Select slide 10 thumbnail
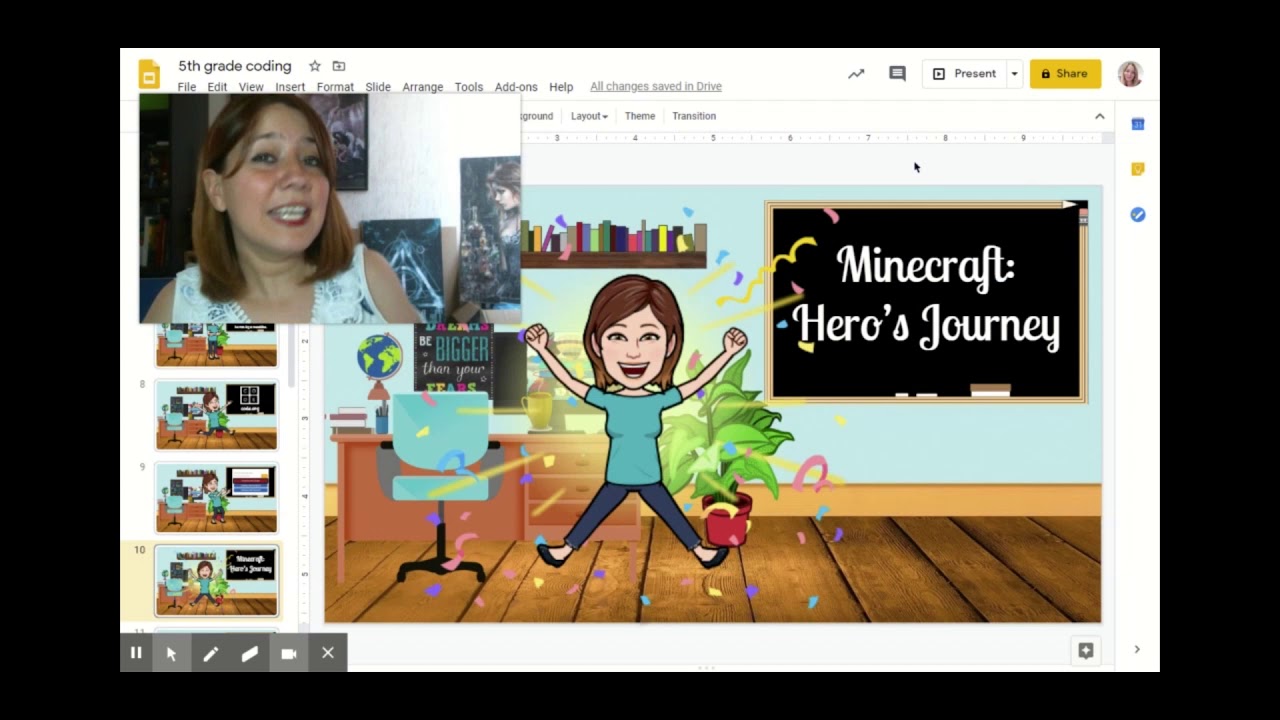The width and height of the screenshot is (1280, 720). coord(216,581)
